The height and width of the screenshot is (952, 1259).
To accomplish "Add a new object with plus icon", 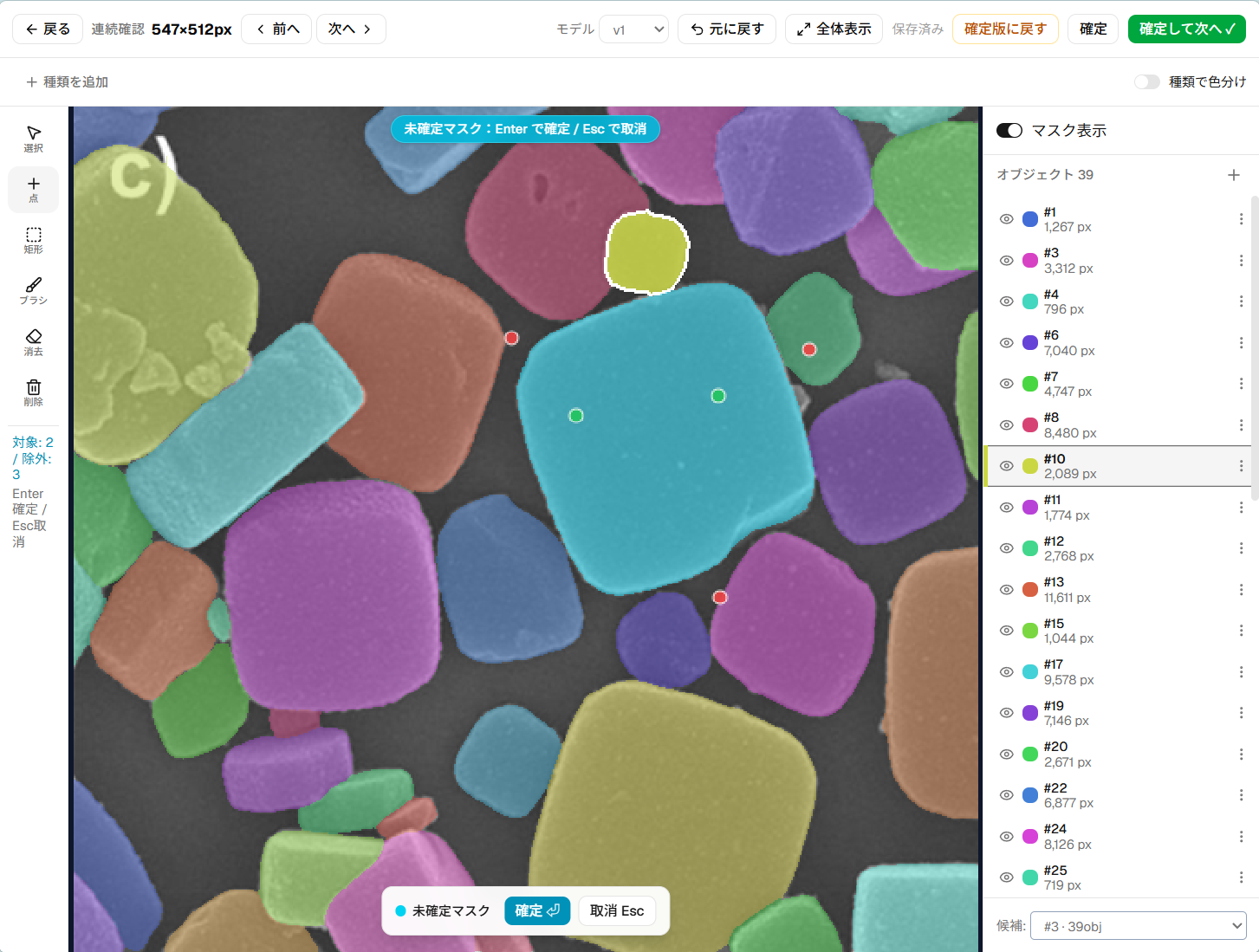I will click(1233, 175).
